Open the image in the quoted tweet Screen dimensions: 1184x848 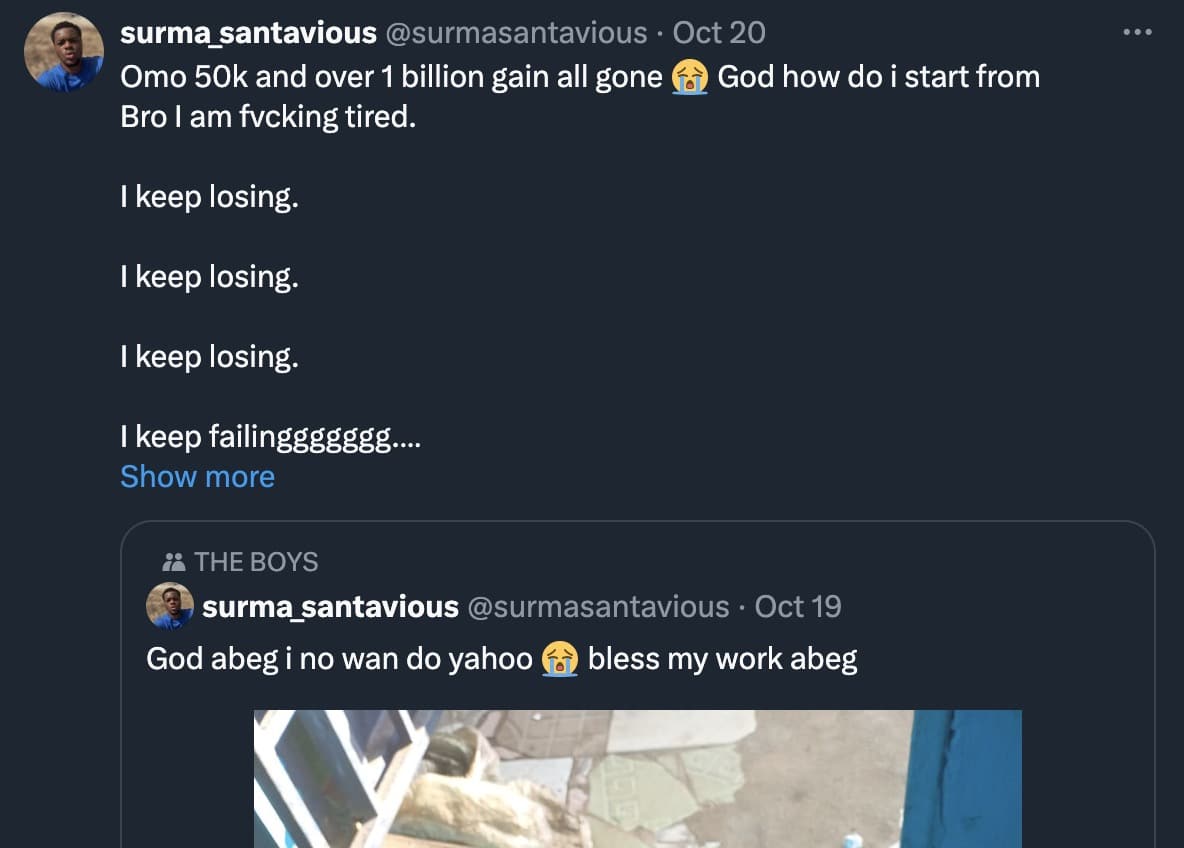637,778
